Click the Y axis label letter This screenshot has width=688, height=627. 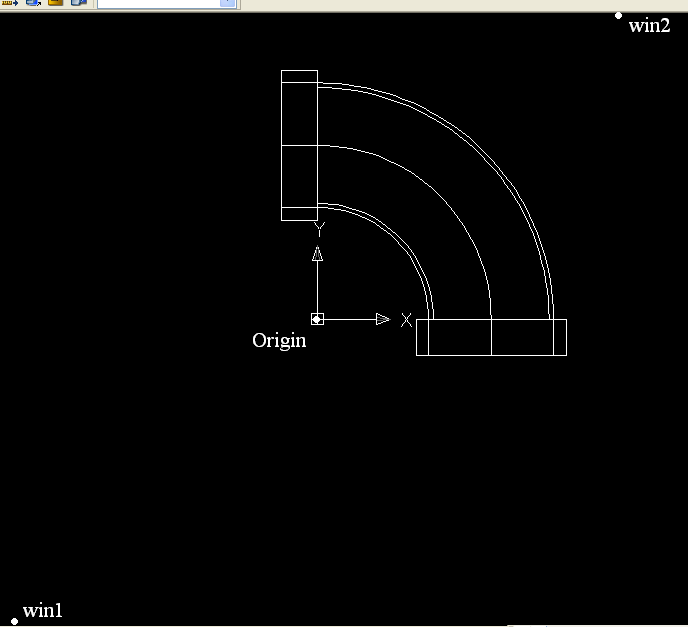point(319,229)
